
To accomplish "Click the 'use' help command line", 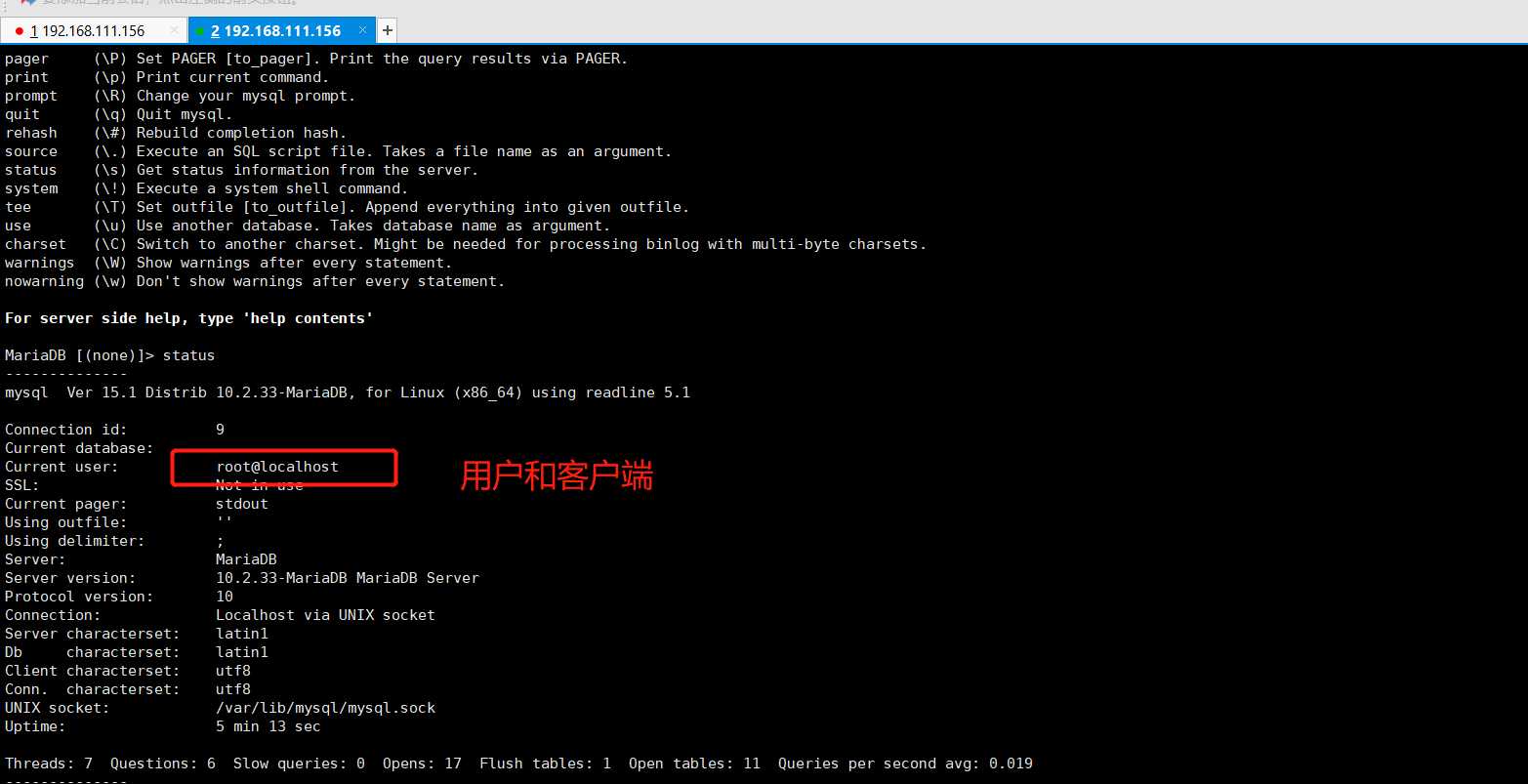I will coord(308,226).
